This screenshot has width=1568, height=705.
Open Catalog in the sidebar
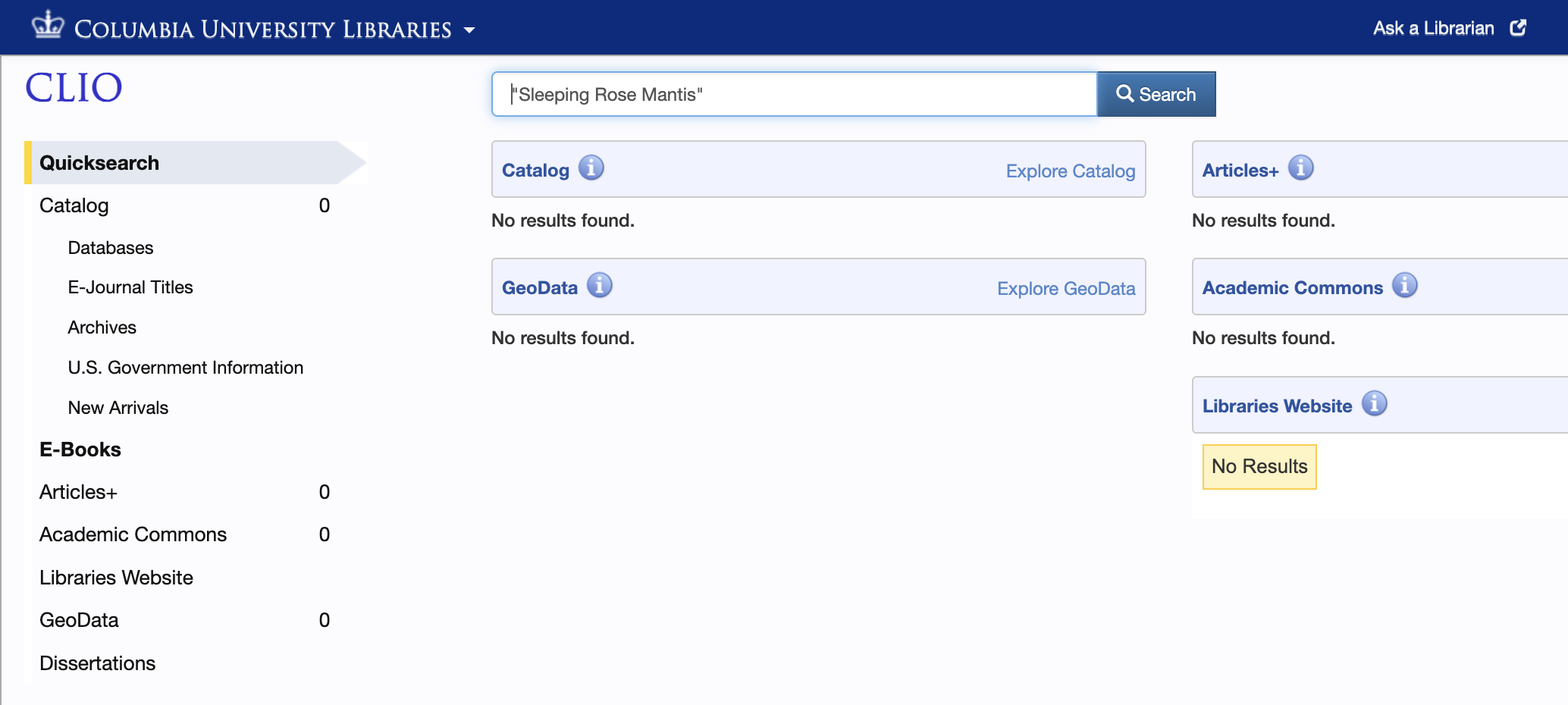point(74,205)
